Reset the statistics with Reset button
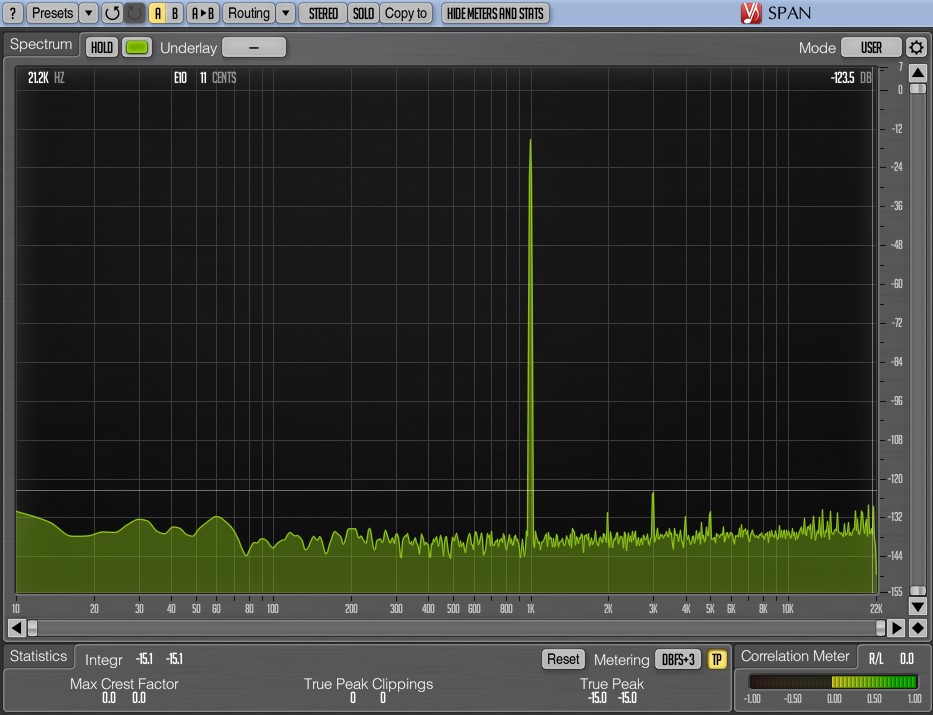The width and height of the screenshot is (933, 715). pos(563,659)
